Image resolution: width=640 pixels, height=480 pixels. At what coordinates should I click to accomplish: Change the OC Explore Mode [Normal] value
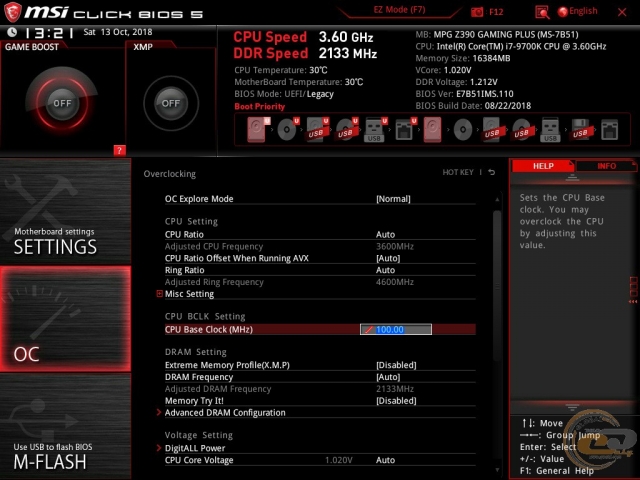pyautogui.click(x=393, y=199)
